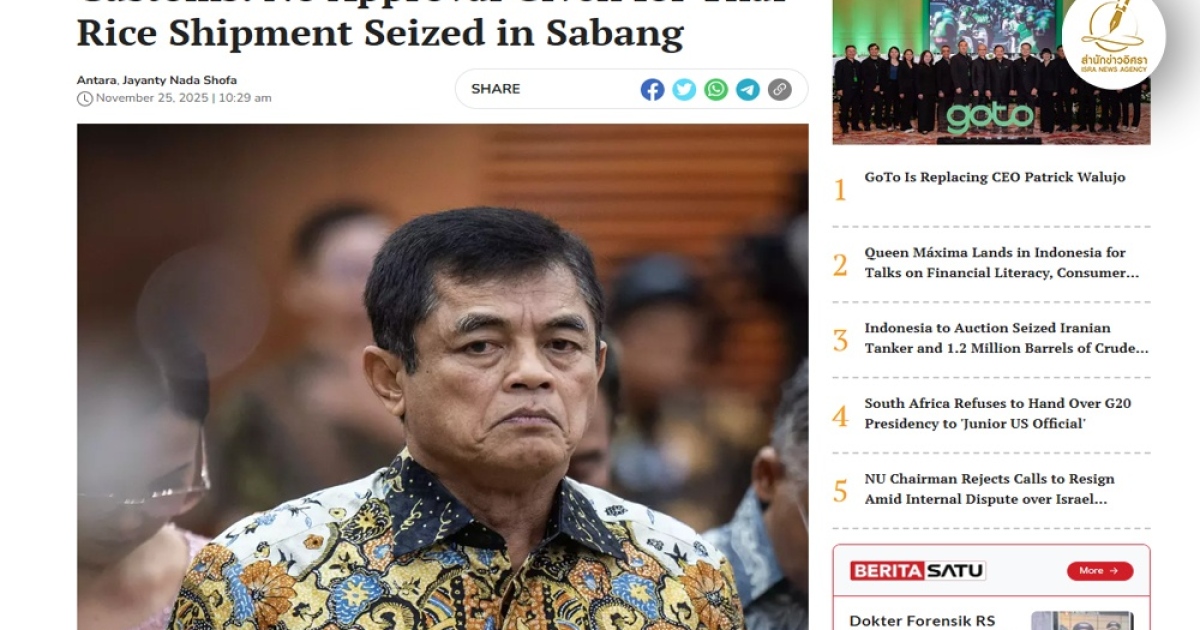The height and width of the screenshot is (630, 1200).
Task: Share article via Facebook icon
Action: pos(652,89)
